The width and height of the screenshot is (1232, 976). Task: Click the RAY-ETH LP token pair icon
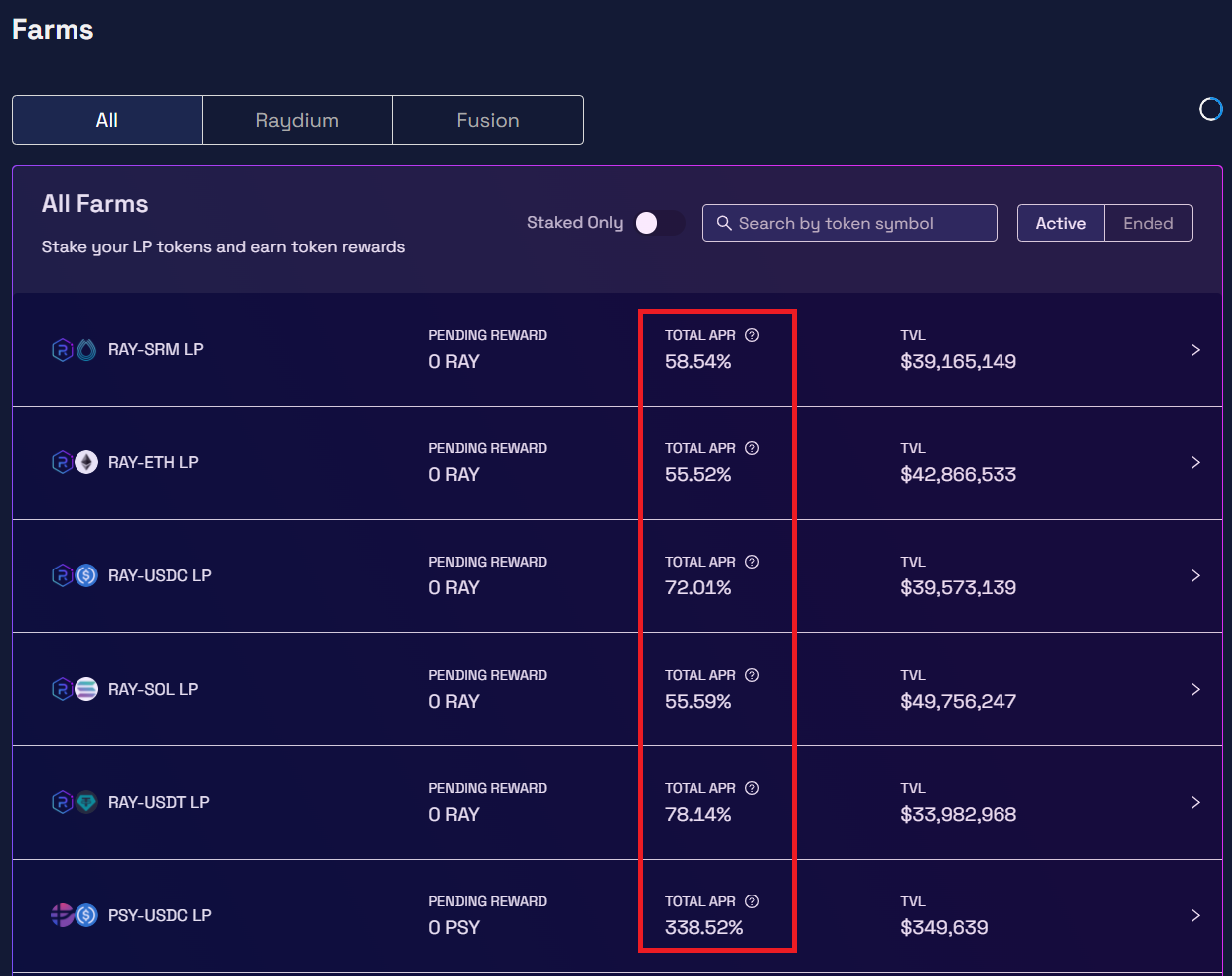pyautogui.click(x=75, y=463)
